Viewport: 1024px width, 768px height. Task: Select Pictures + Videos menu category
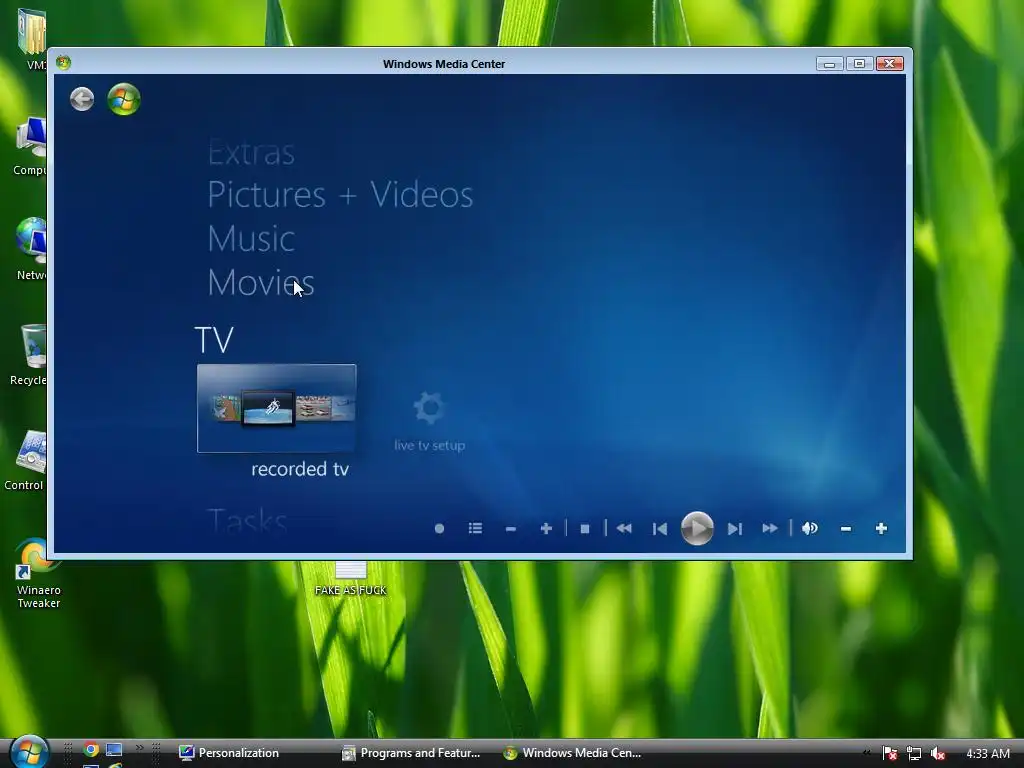[x=340, y=195]
